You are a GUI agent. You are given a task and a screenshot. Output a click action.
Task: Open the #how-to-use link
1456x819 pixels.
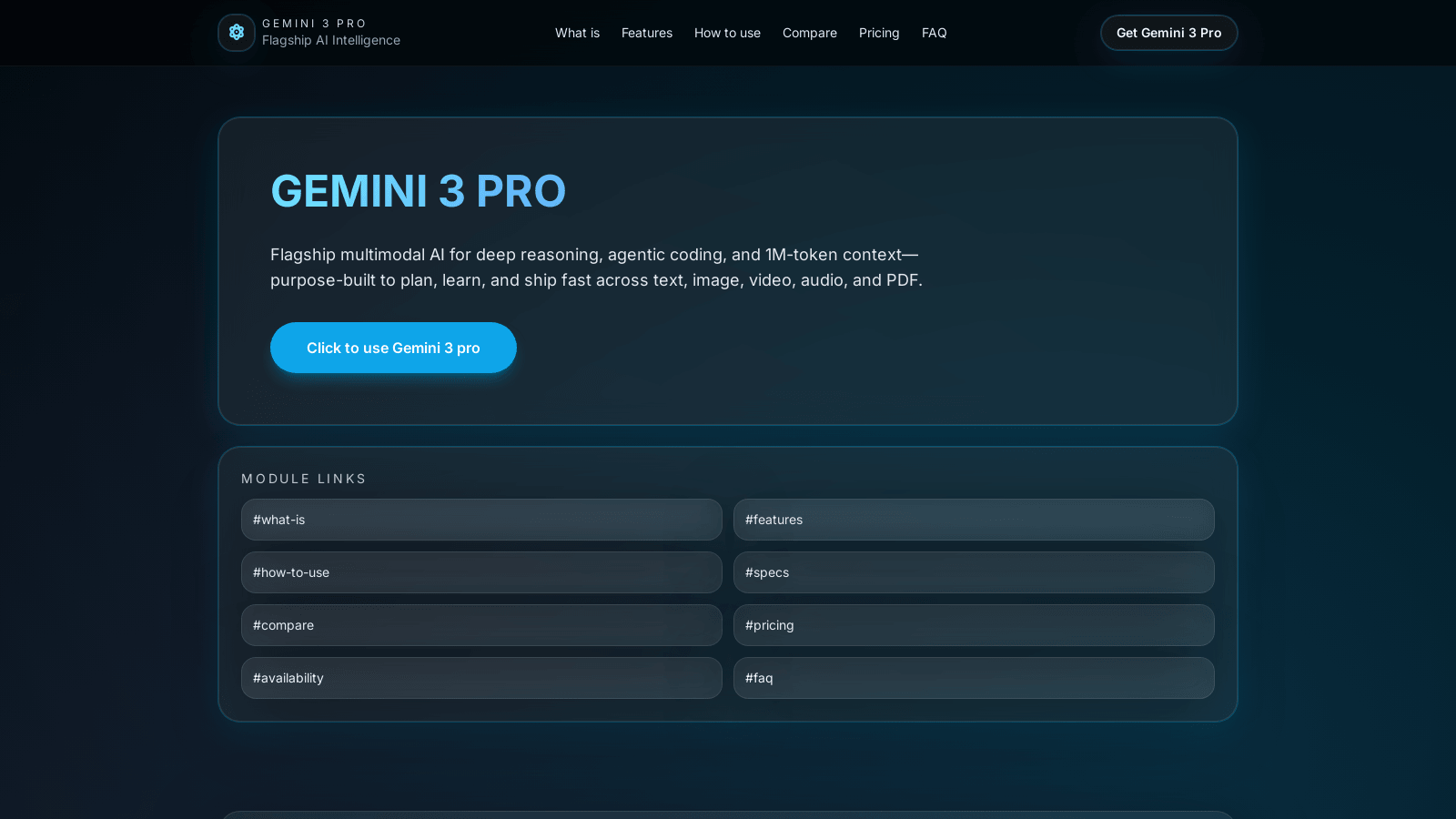tap(481, 572)
